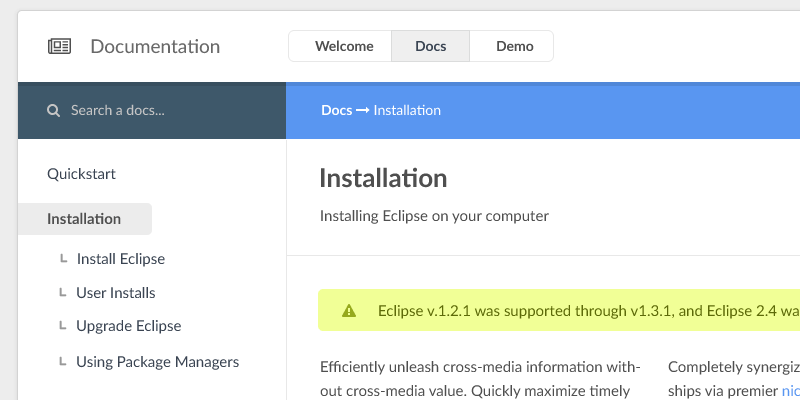This screenshot has width=800, height=400.
Task: Click the branch marker before User Installs
Action: 63,293
